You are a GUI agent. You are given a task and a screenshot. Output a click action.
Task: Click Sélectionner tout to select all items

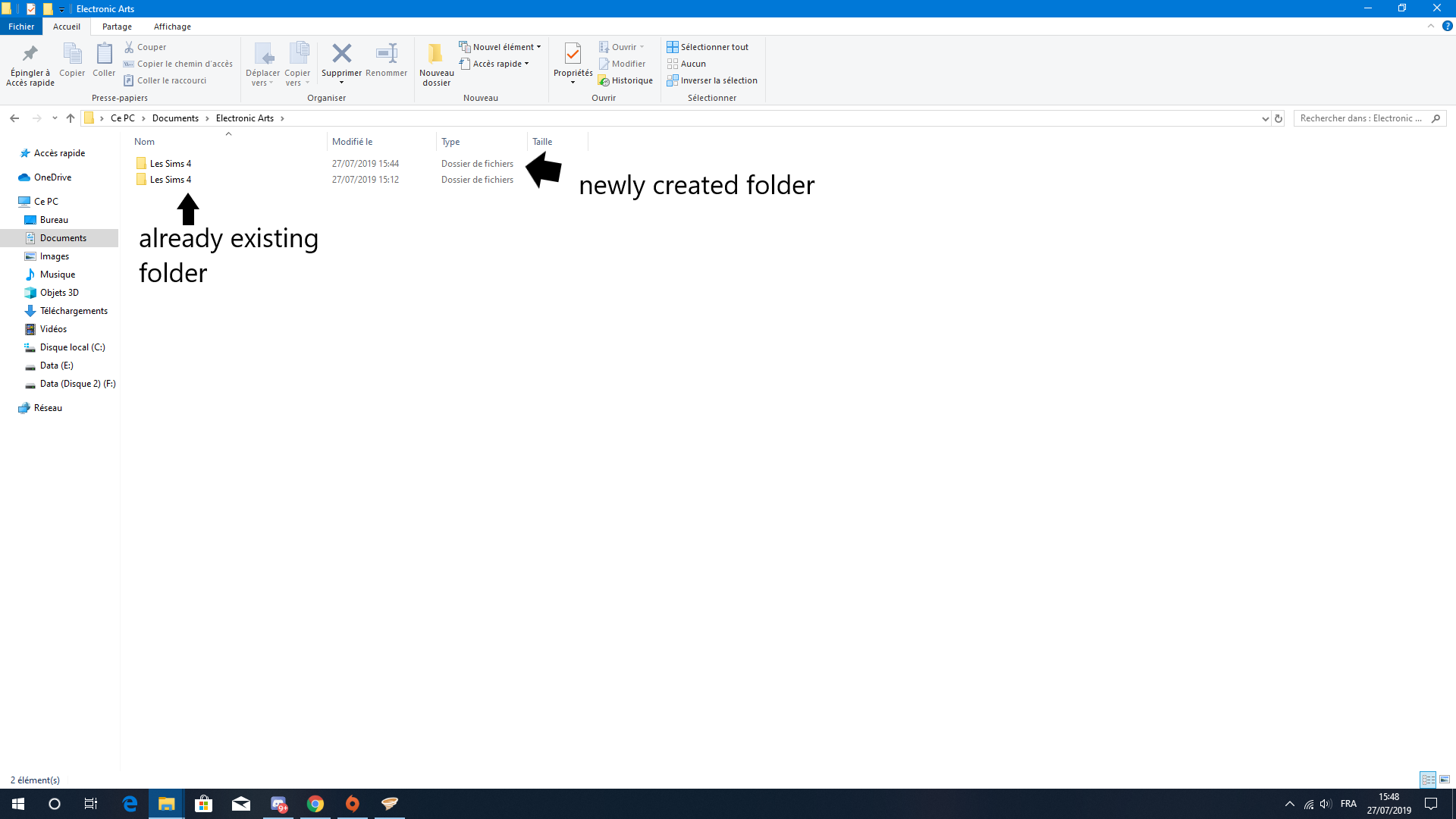pos(707,46)
